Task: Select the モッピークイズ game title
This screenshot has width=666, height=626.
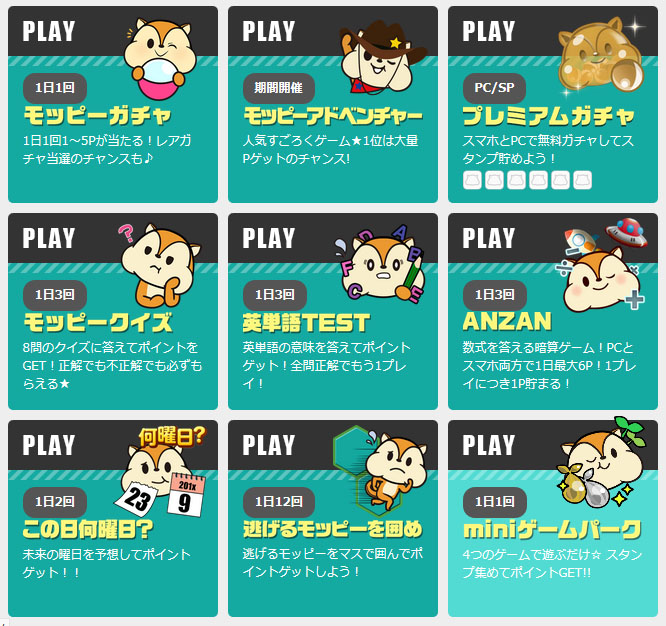Action: (x=98, y=322)
